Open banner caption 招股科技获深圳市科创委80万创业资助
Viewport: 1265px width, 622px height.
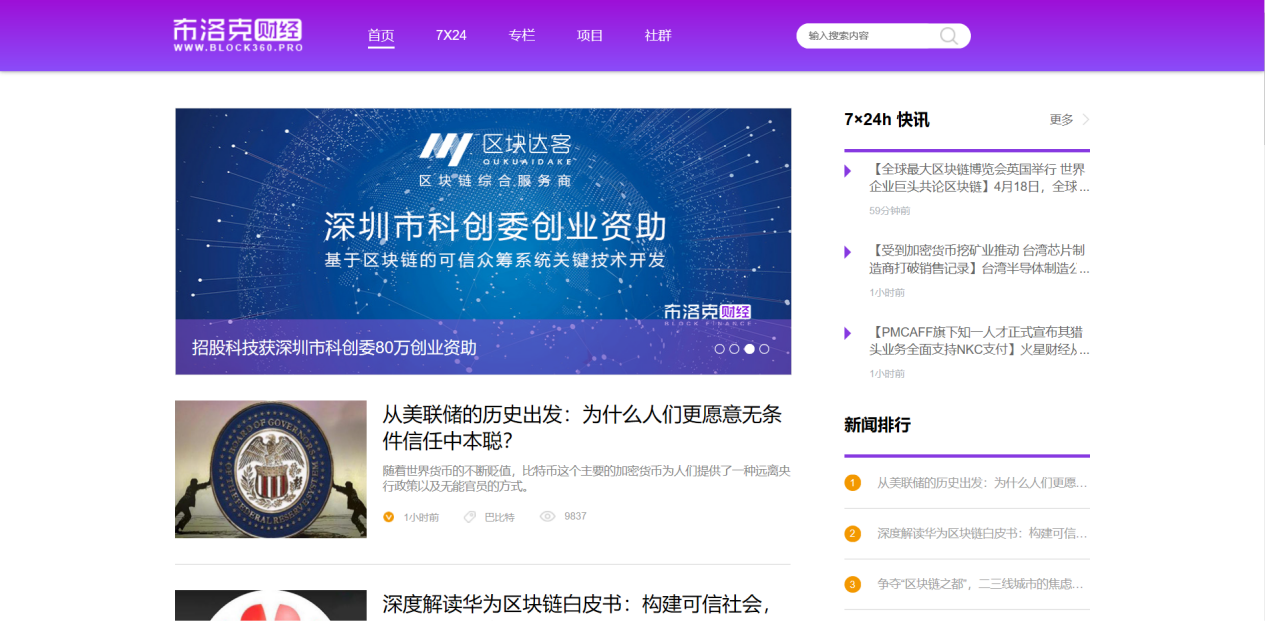tap(334, 348)
